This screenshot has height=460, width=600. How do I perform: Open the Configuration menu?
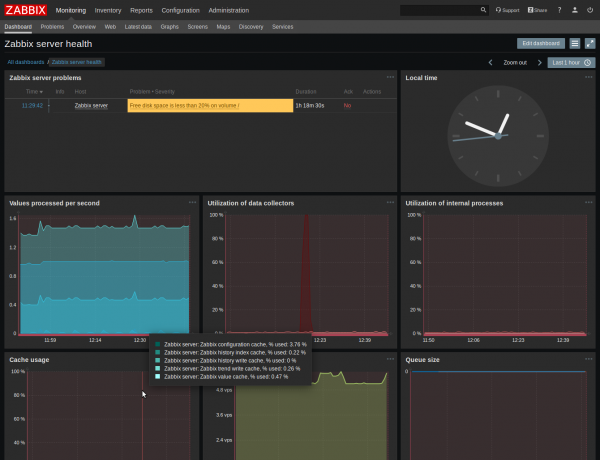(x=180, y=10)
